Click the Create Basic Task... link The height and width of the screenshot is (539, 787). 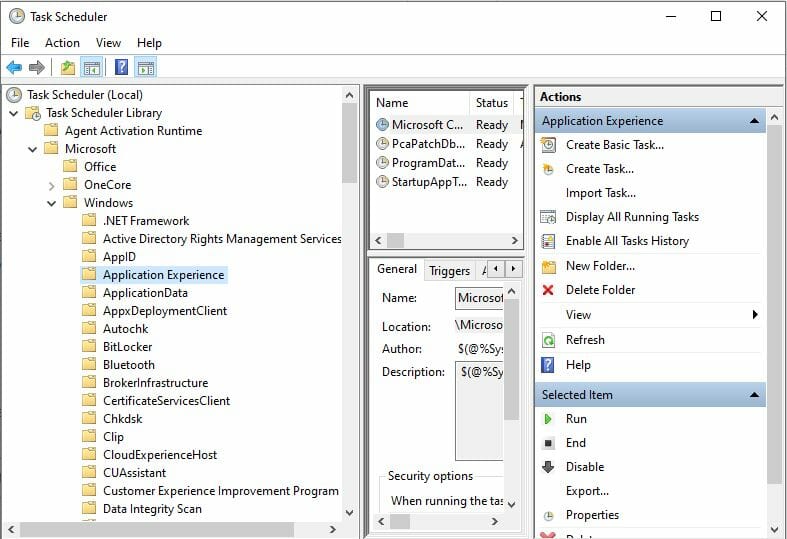(615, 145)
